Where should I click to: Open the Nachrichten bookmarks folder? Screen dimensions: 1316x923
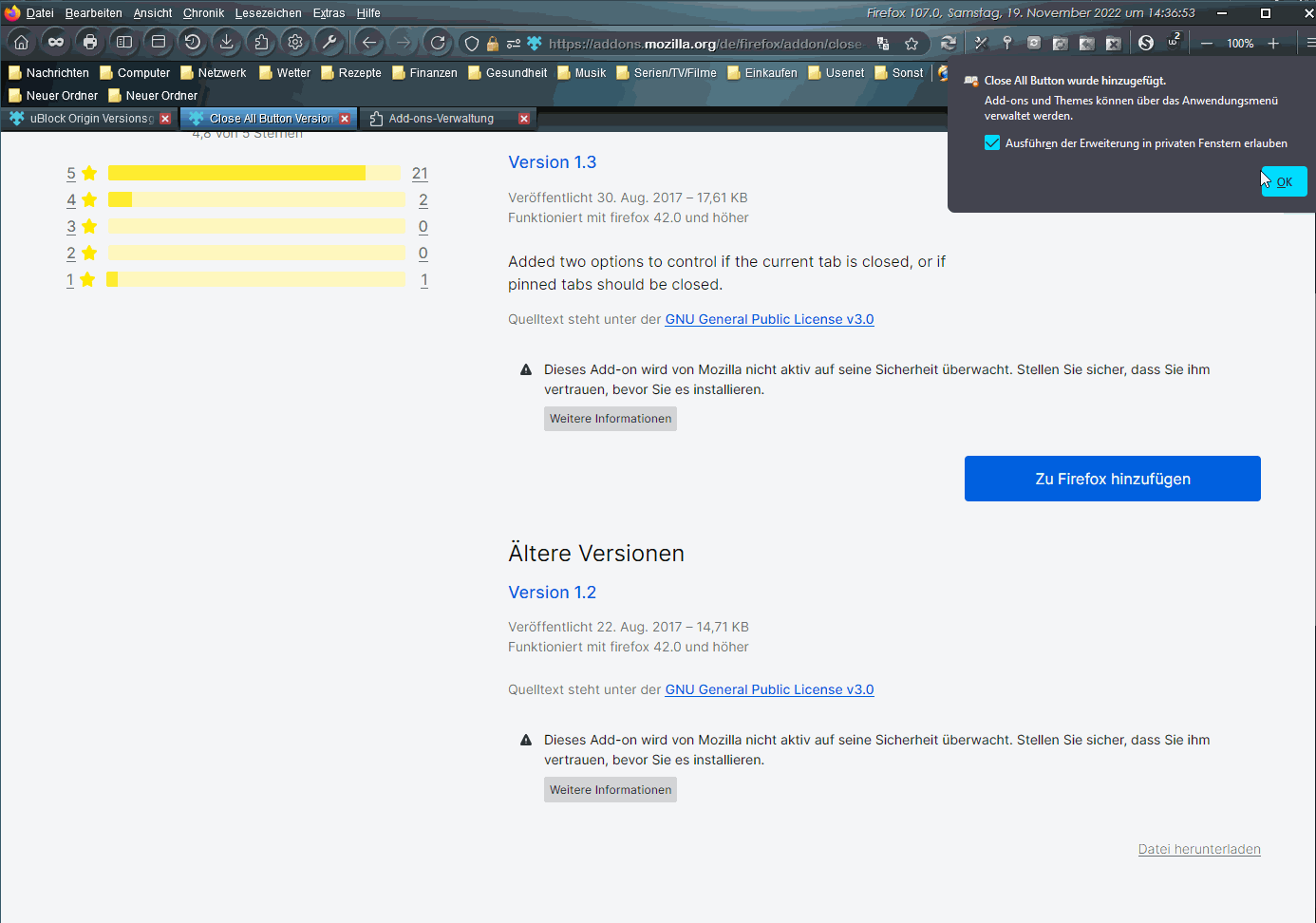coord(48,73)
